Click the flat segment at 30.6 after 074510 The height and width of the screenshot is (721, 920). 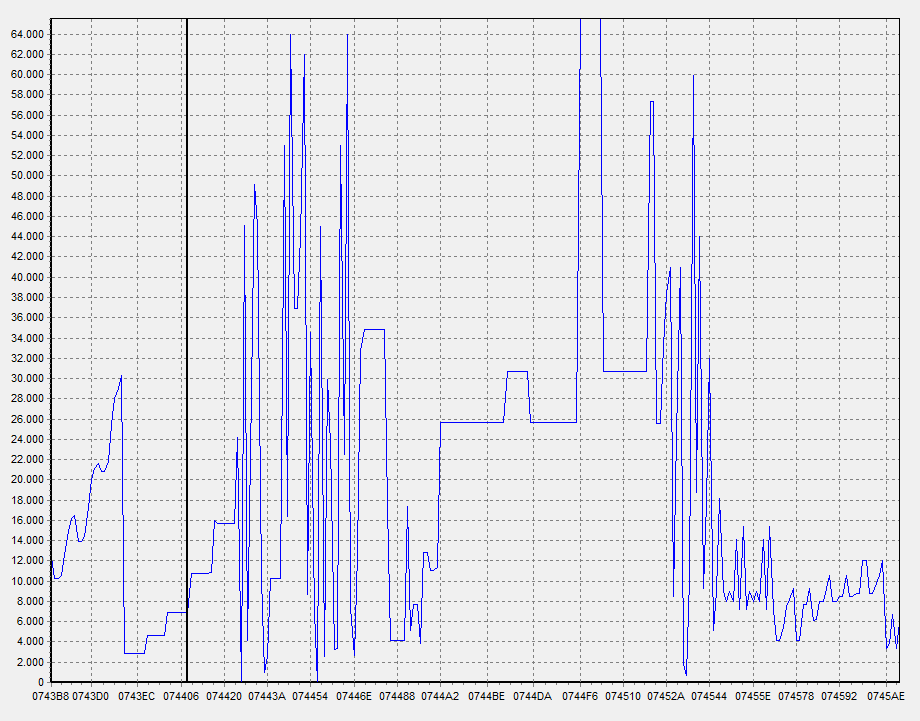coord(625,371)
